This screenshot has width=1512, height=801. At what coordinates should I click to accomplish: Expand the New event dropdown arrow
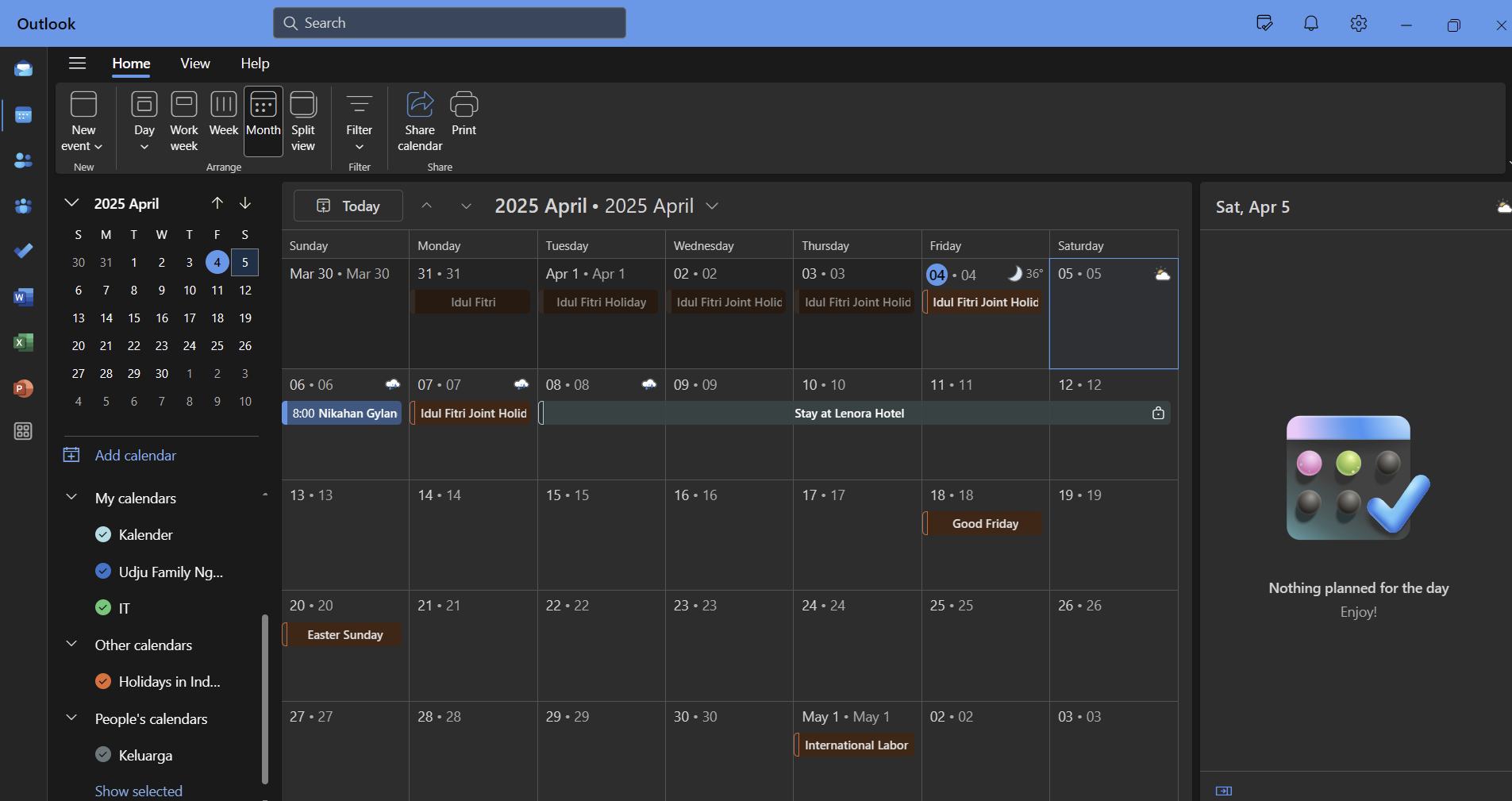(x=98, y=147)
